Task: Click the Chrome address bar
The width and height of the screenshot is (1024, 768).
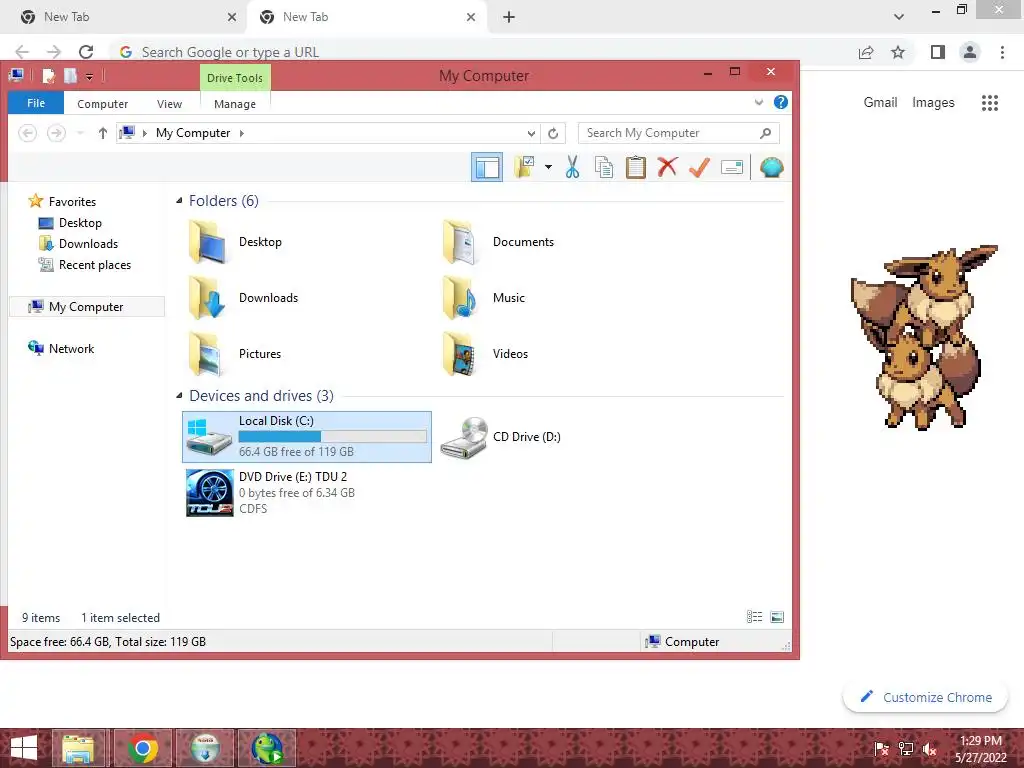Action: coord(483,52)
